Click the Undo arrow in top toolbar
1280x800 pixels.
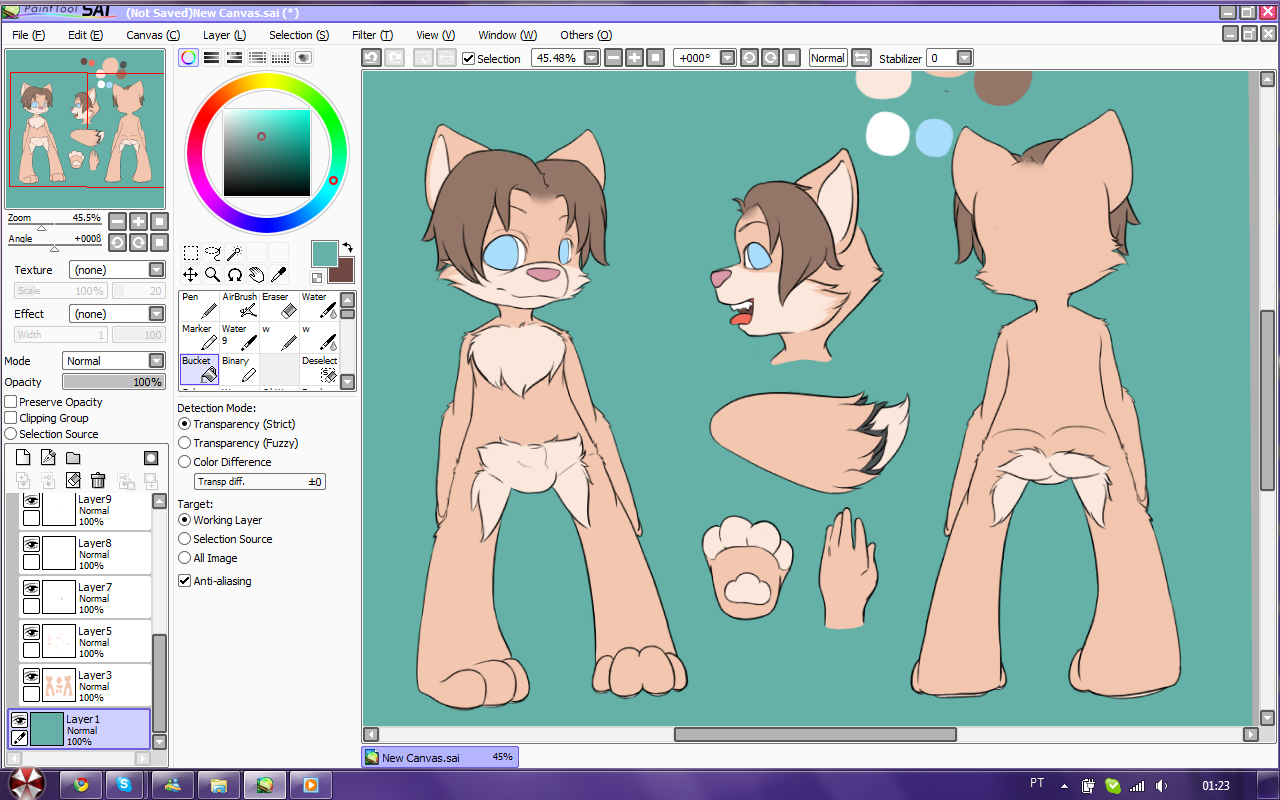[x=371, y=58]
